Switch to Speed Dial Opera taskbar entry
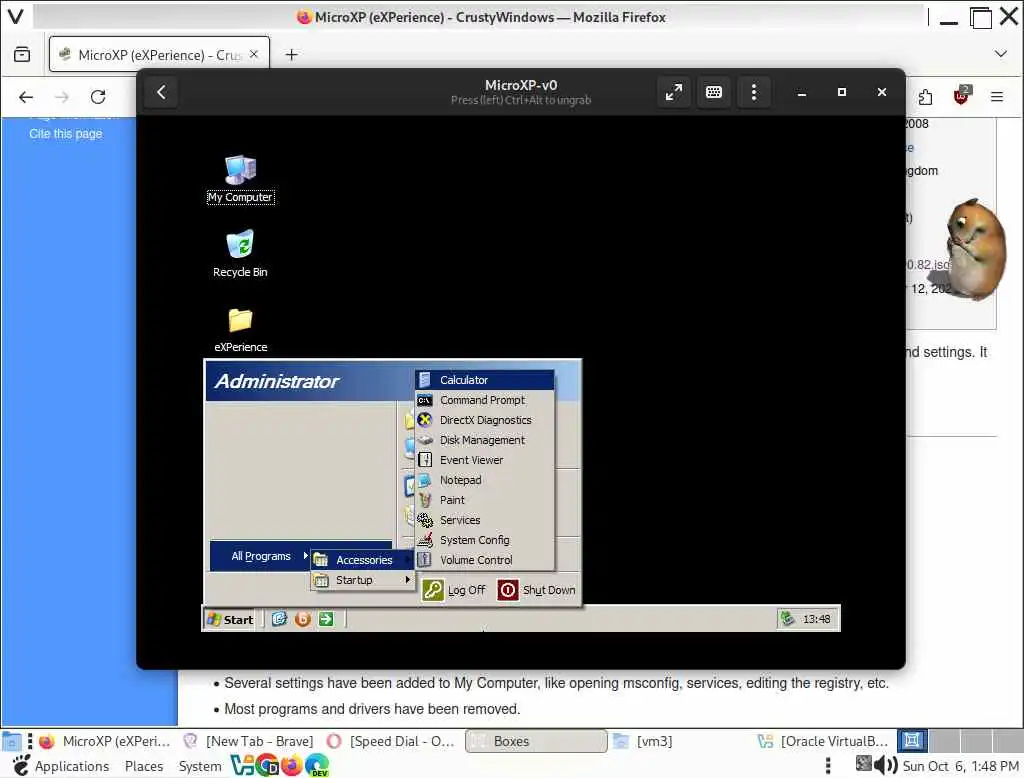Screen dimensions: 1024x778 [x=392, y=741]
